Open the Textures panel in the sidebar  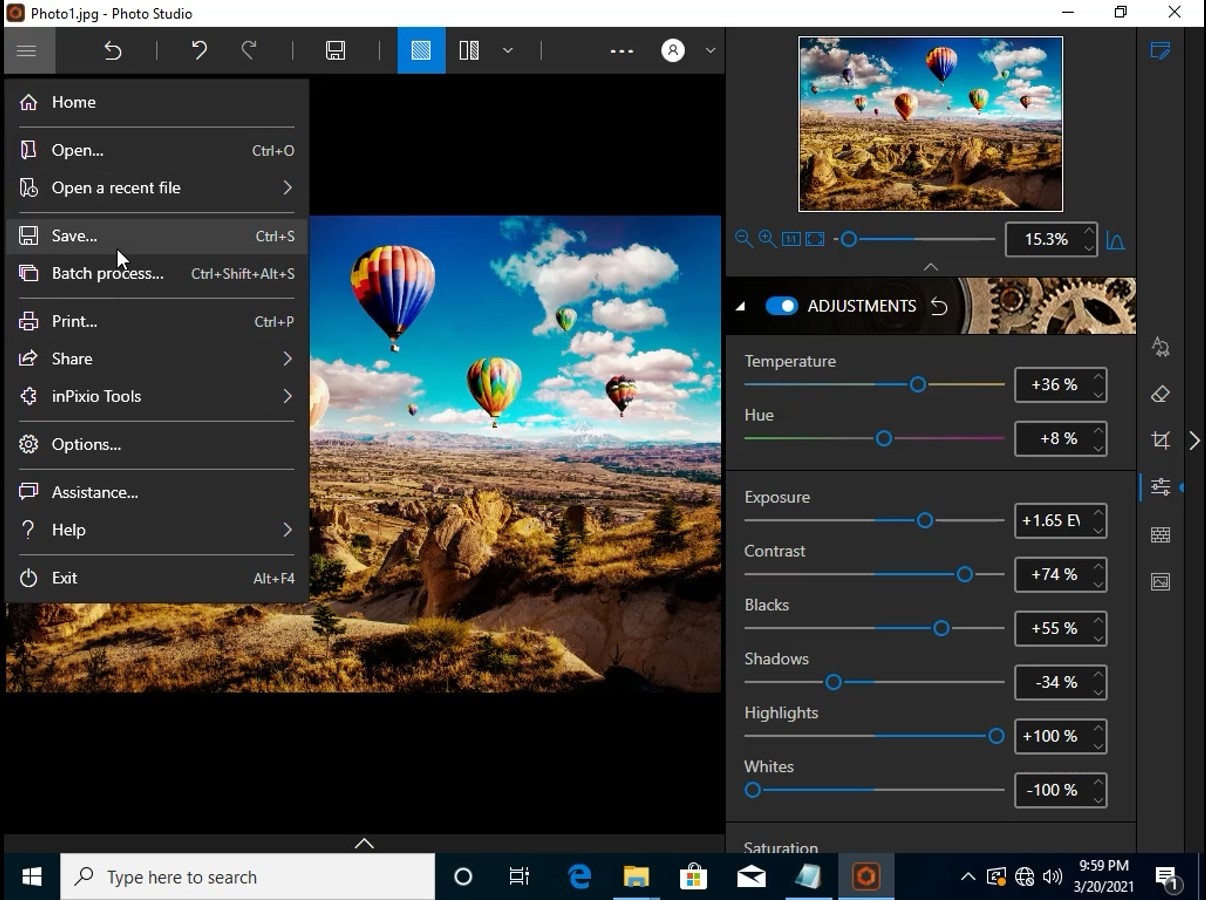[1160, 535]
